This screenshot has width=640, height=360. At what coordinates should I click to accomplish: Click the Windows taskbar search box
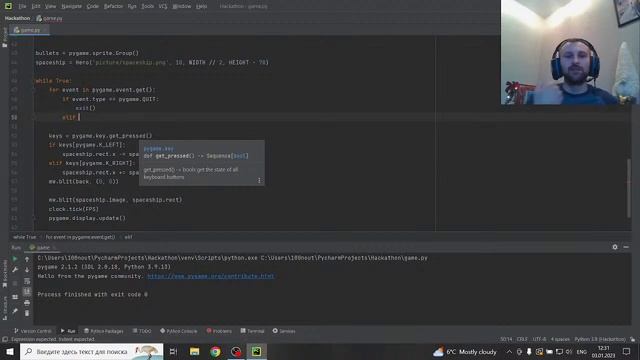[x=91, y=351]
